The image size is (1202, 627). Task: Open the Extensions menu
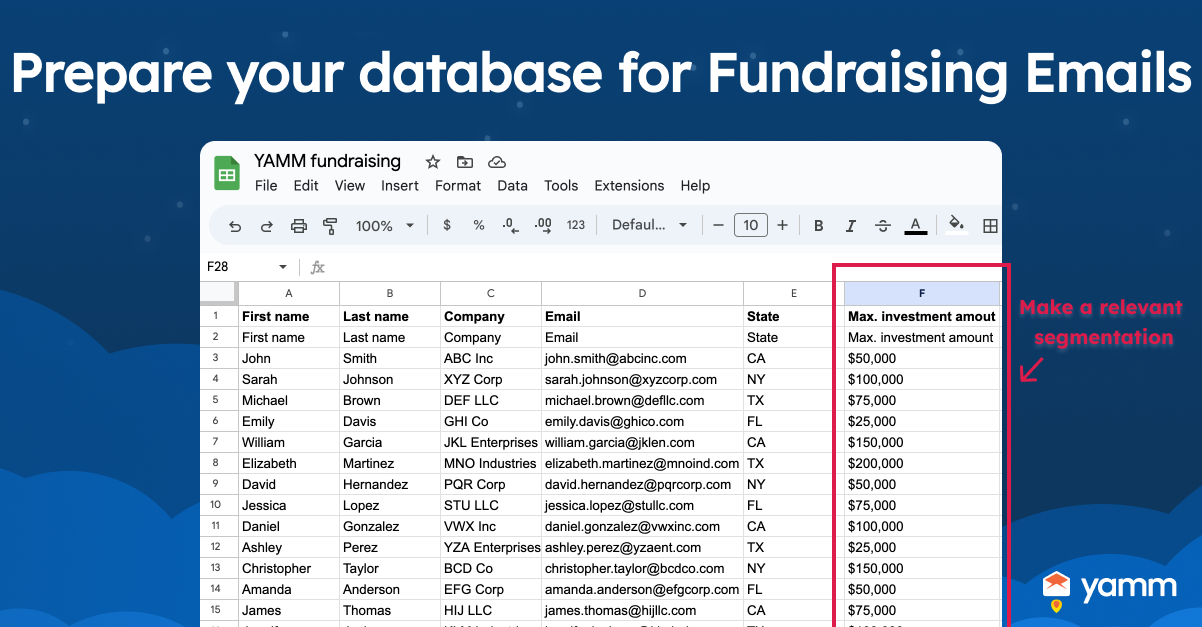coord(629,186)
